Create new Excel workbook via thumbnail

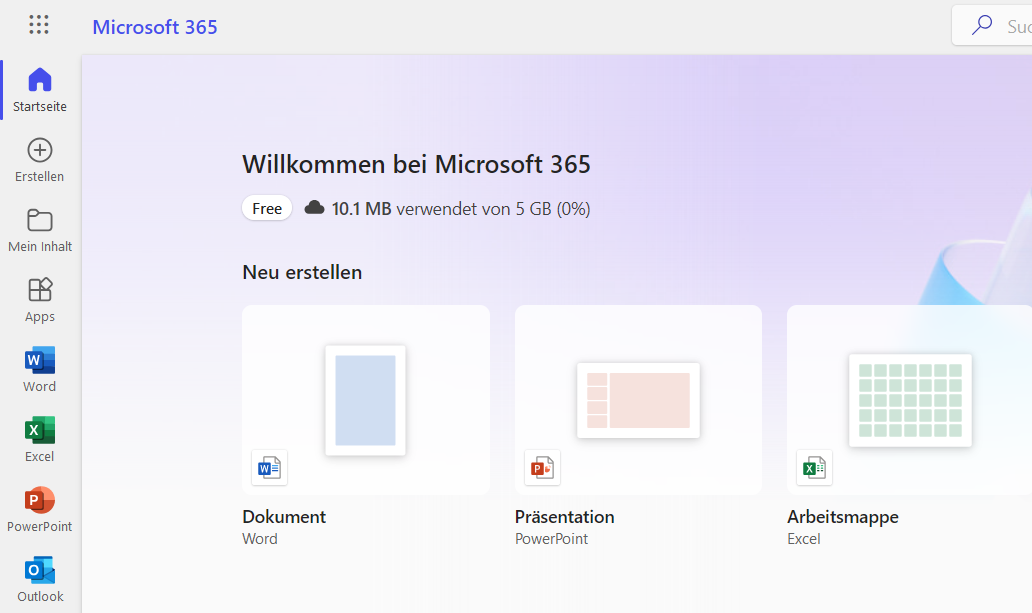[x=910, y=400]
